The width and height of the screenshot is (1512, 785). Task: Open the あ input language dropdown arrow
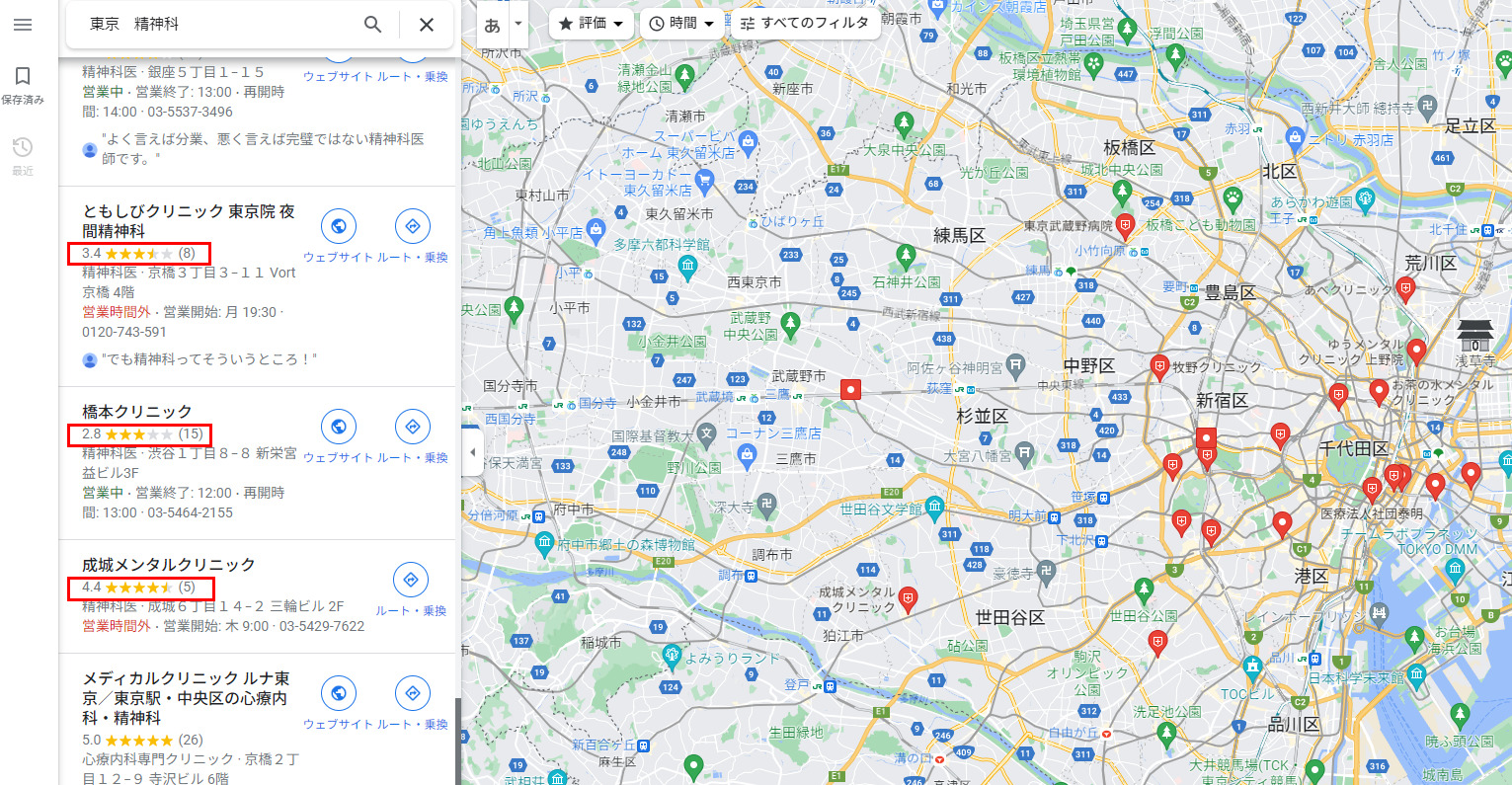coord(518,24)
